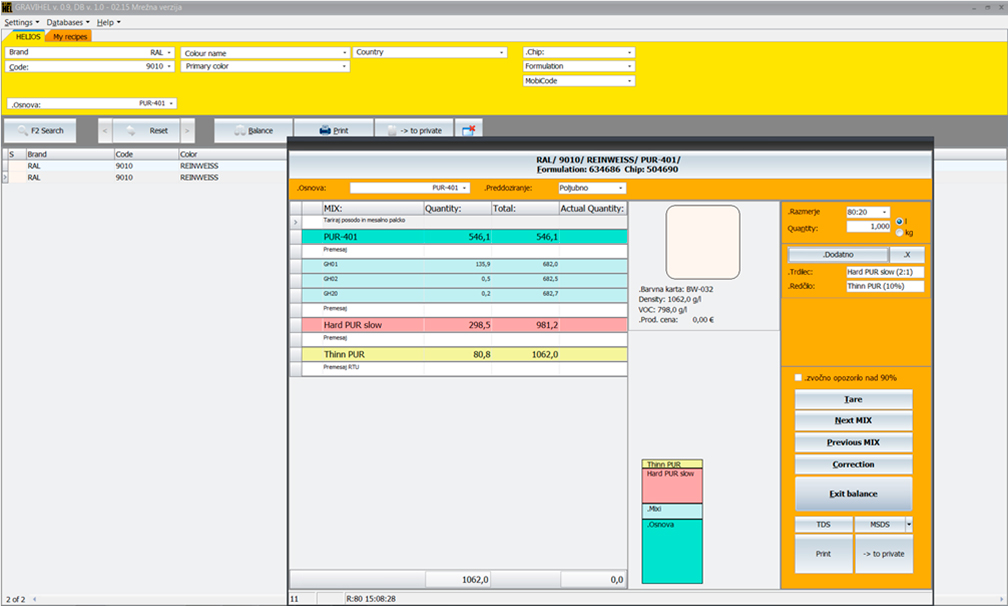
Task: Open the orange bar Osnova PUR-401 dropdown
Action: tap(465, 188)
